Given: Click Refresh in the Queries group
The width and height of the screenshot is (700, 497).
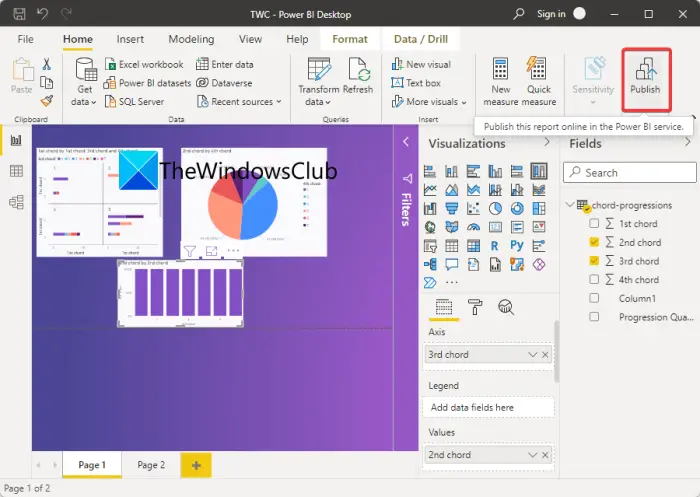Looking at the screenshot, I should (358, 76).
